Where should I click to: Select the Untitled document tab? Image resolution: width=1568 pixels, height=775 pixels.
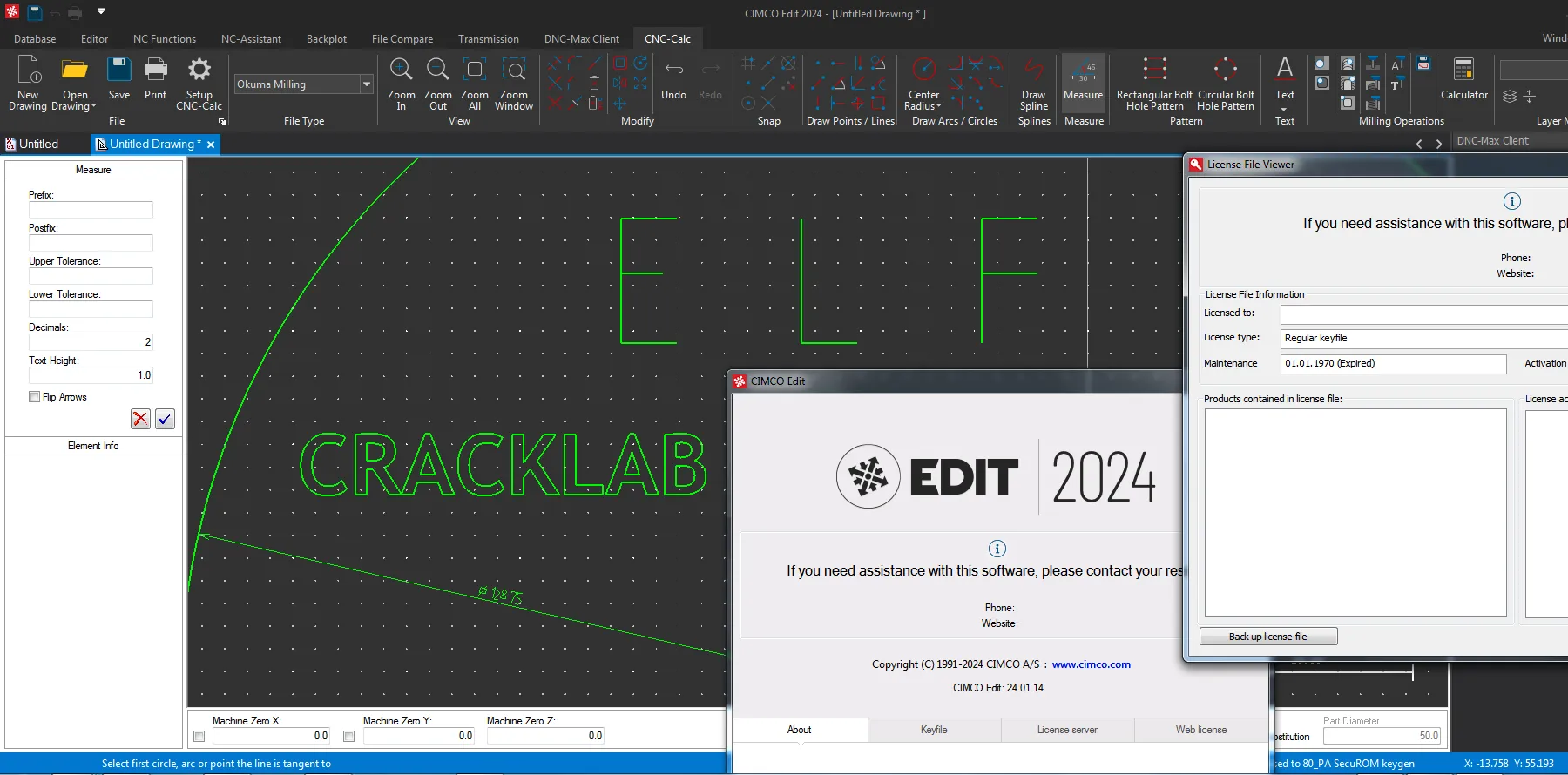coord(39,144)
